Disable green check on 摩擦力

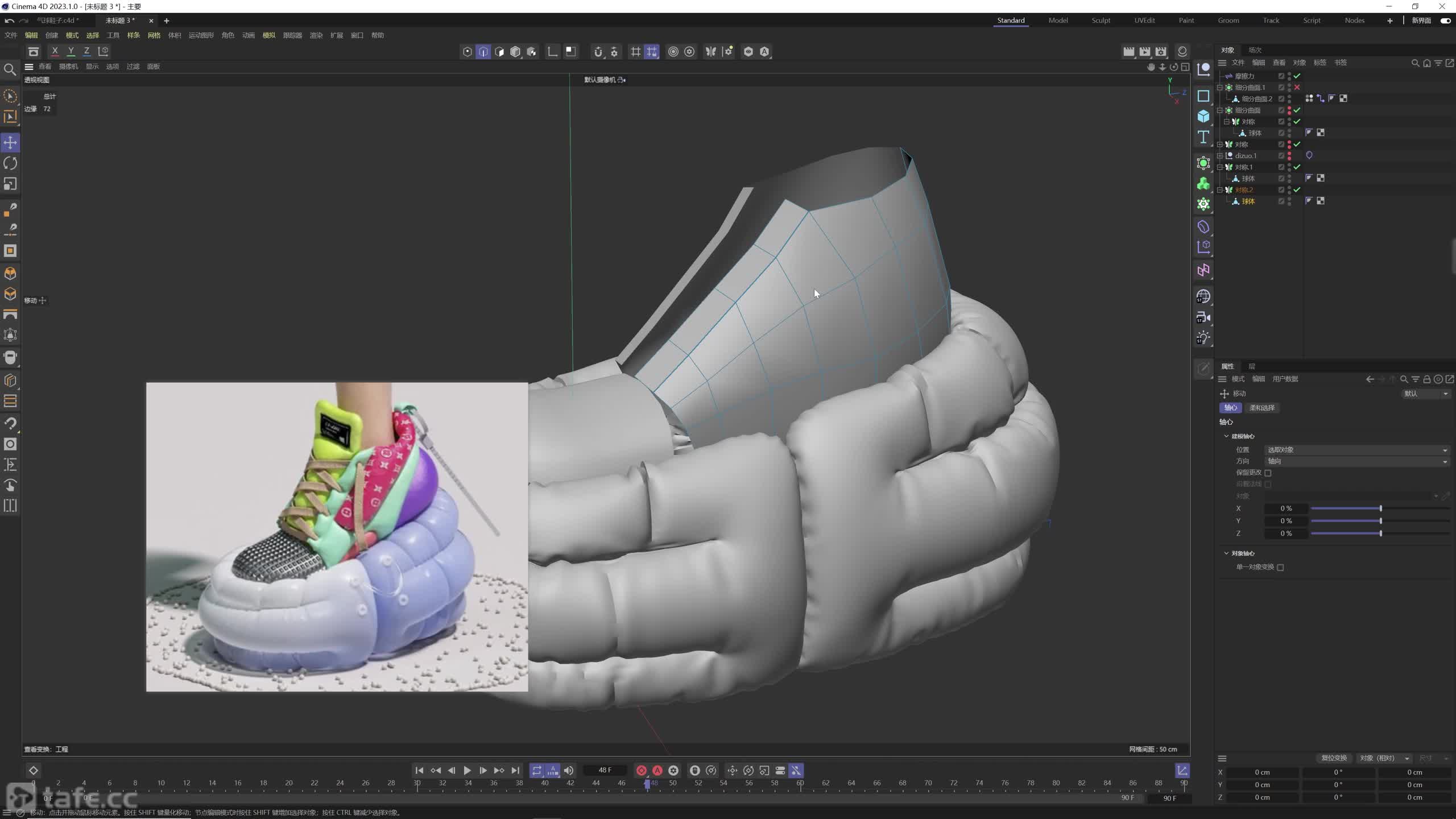tap(1297, 76)
